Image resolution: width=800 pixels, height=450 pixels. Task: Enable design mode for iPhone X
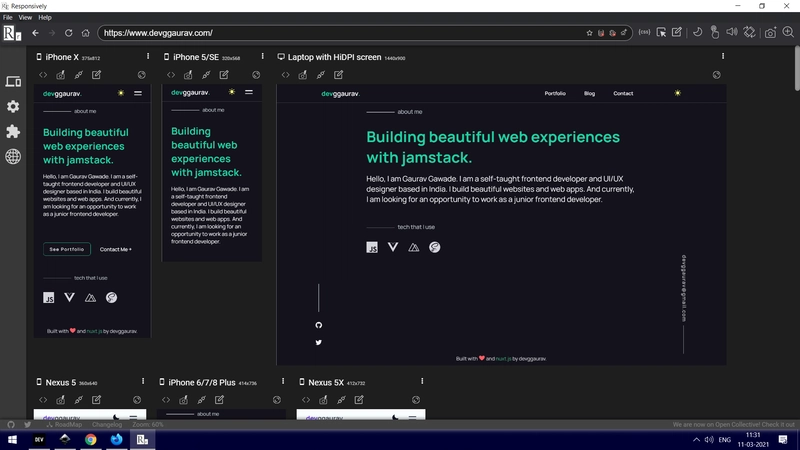coord(96,75)
